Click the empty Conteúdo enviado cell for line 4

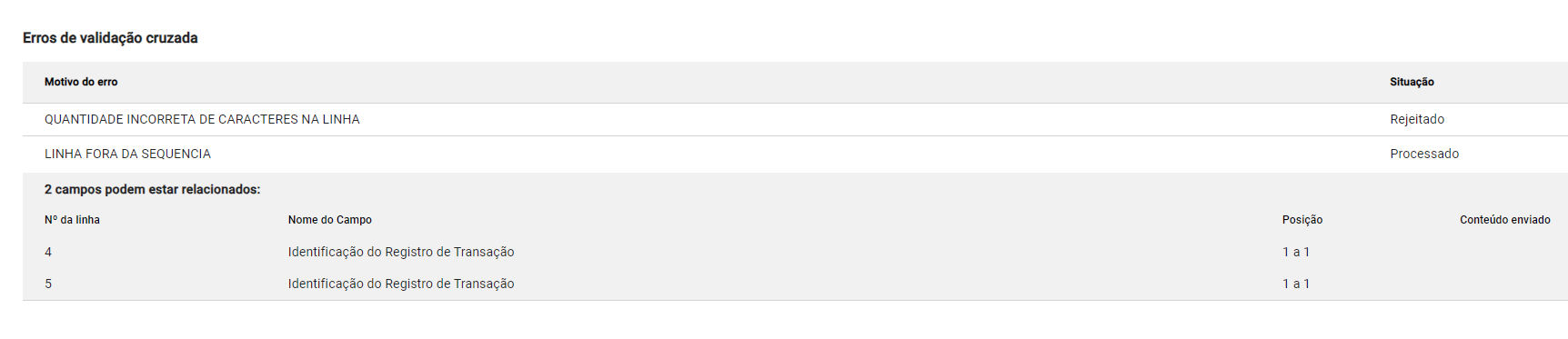(x=1505, y=252)
